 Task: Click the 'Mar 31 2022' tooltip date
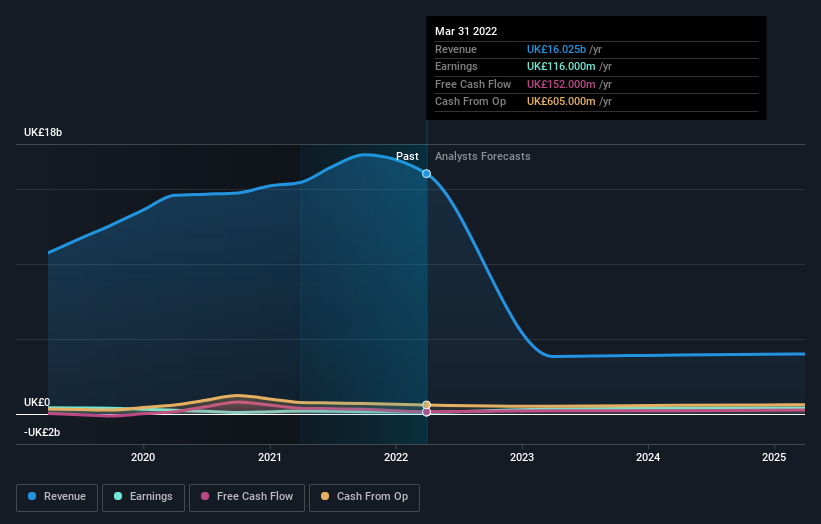pyautogui.click(x=466, y=31)
